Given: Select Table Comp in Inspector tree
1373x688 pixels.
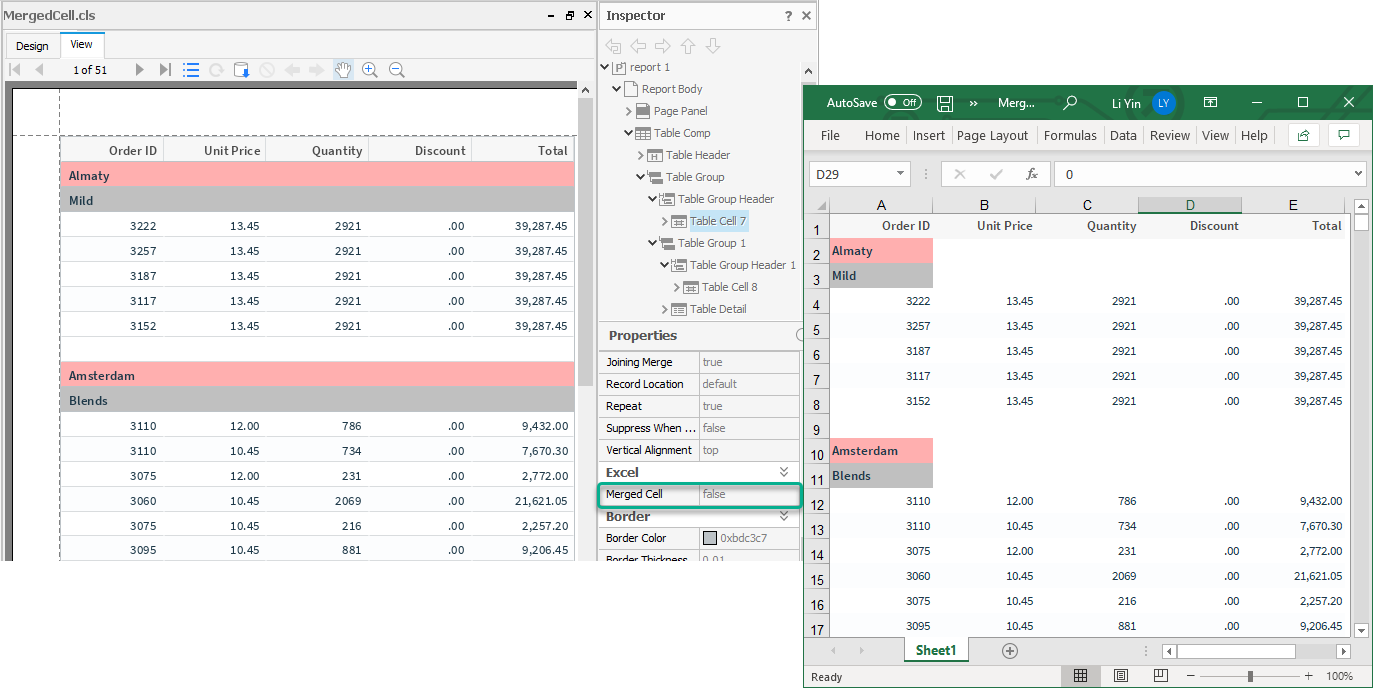Looking at the screenshot, I should (682, 133).
